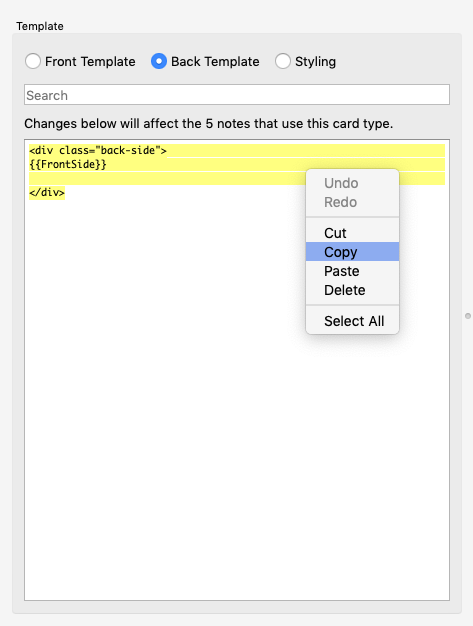This screenshot has width=473, height=626.
Task: Place cursor on the {{FrontSide}} line
Action: pos(68,164)
